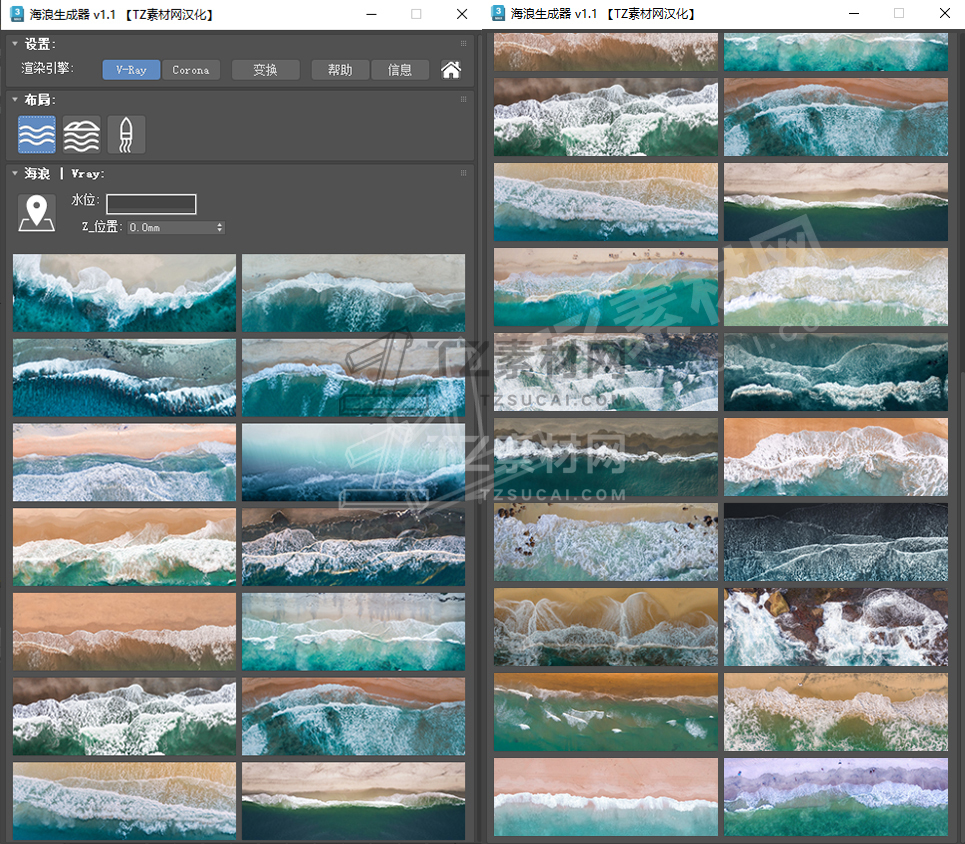Click the 水位 water level swatch
This screenshot has height=844, width=965.
(151, 204)
